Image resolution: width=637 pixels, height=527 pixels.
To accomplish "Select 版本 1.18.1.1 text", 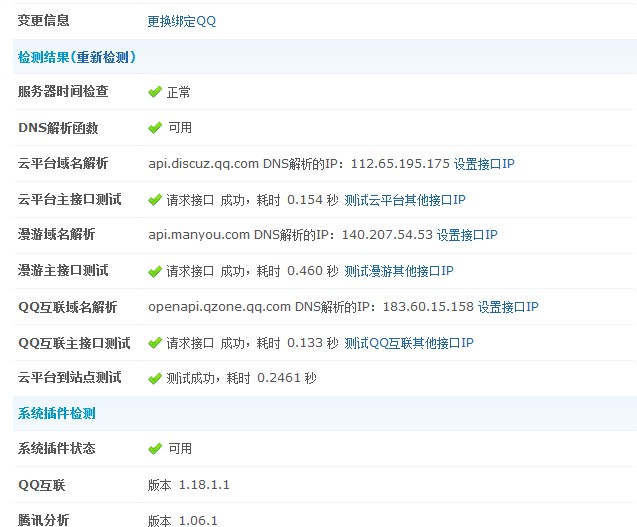I will coord(188,485).
